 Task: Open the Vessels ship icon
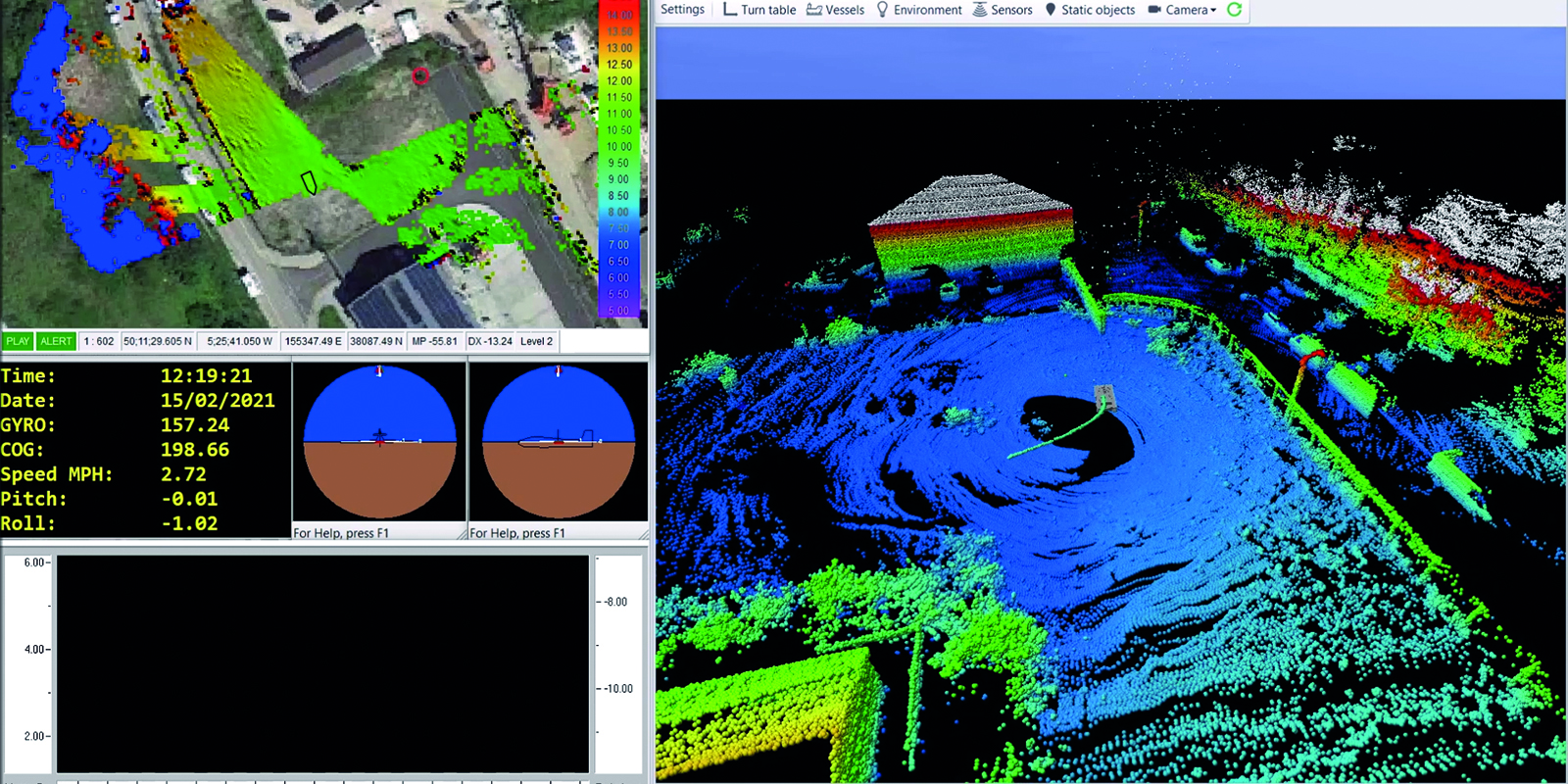[813, 10]
